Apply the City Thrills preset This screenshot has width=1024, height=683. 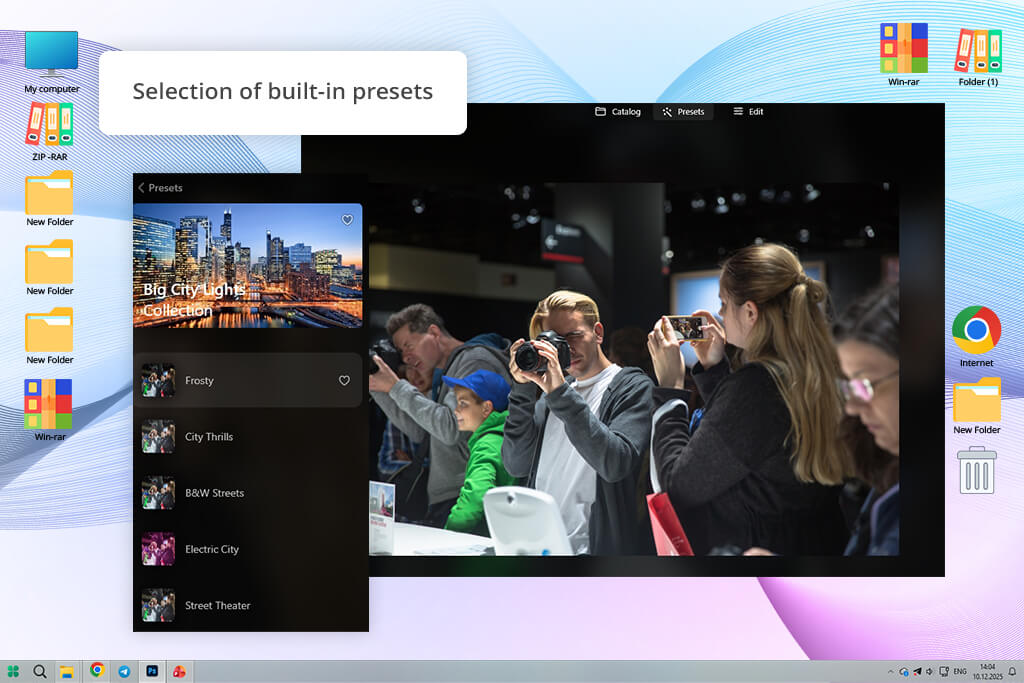(248, 437)
